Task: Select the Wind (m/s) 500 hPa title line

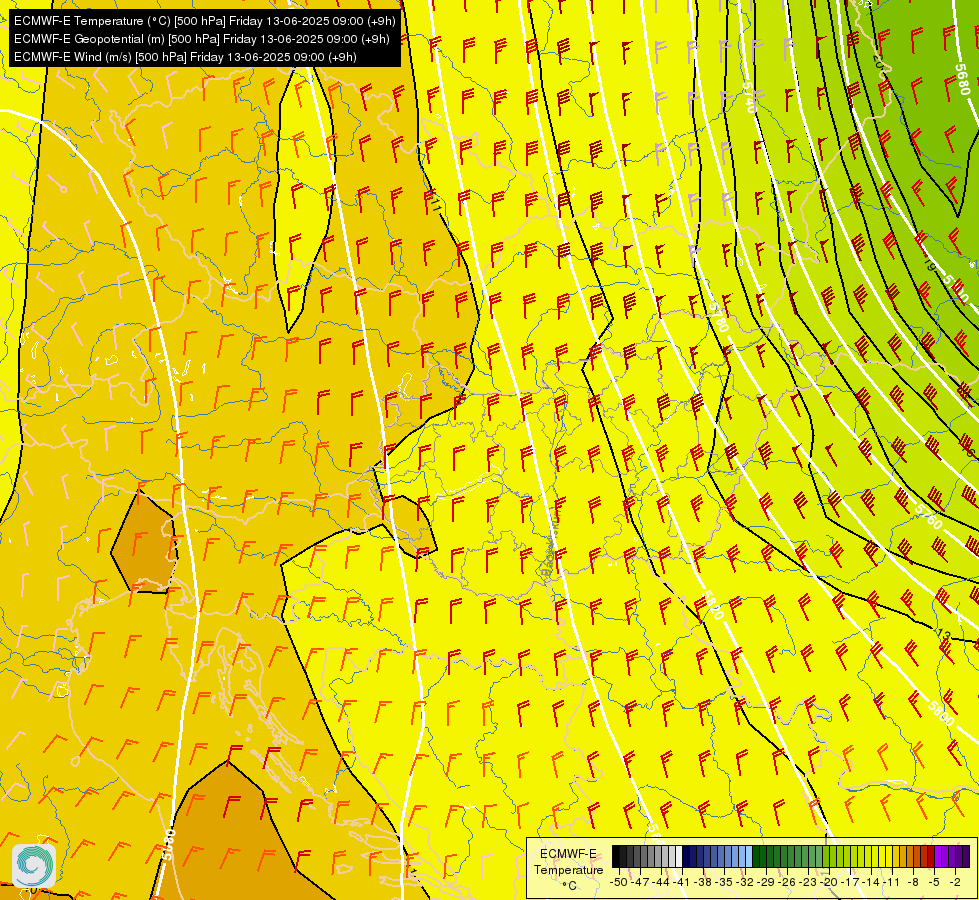Action: coord(185,57)
